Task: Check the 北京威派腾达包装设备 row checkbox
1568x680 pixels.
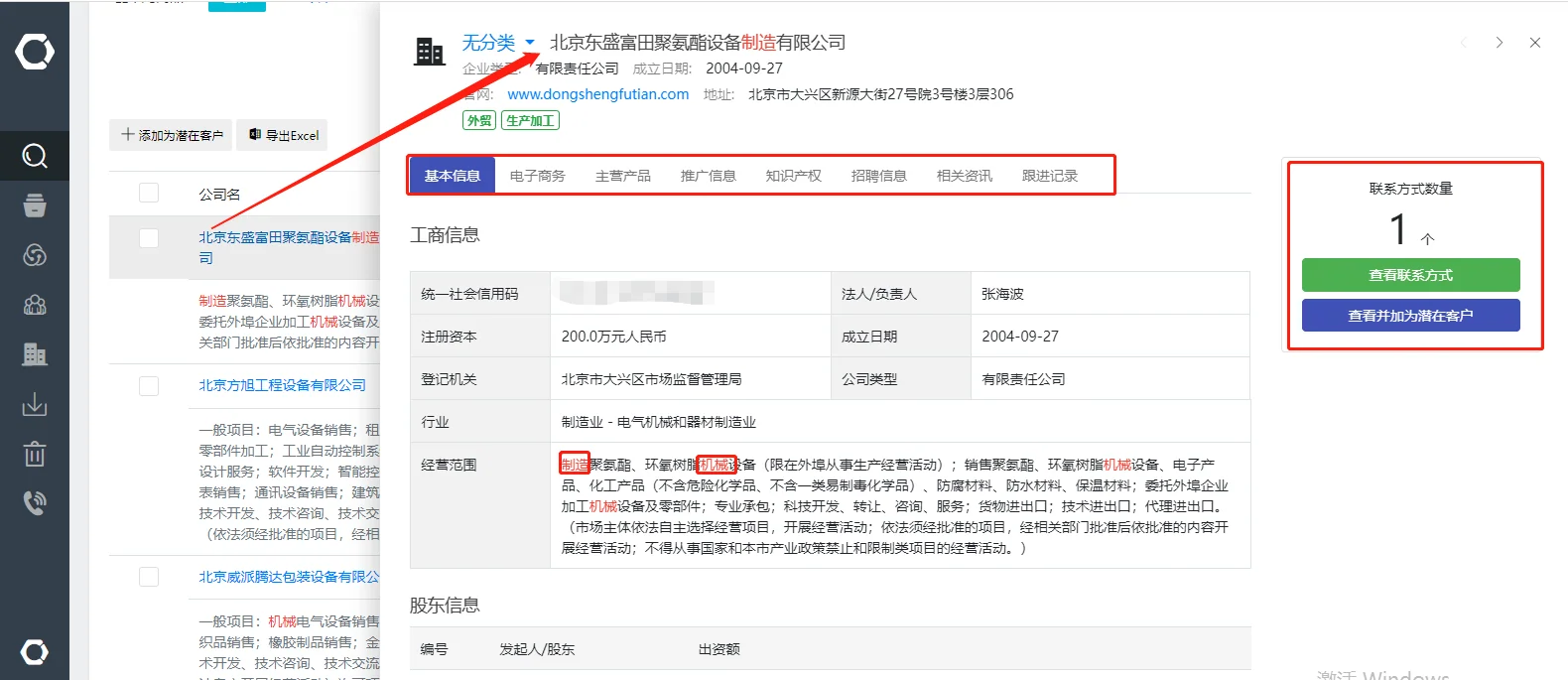Action: pyautogui.click(x=149, y=577)
